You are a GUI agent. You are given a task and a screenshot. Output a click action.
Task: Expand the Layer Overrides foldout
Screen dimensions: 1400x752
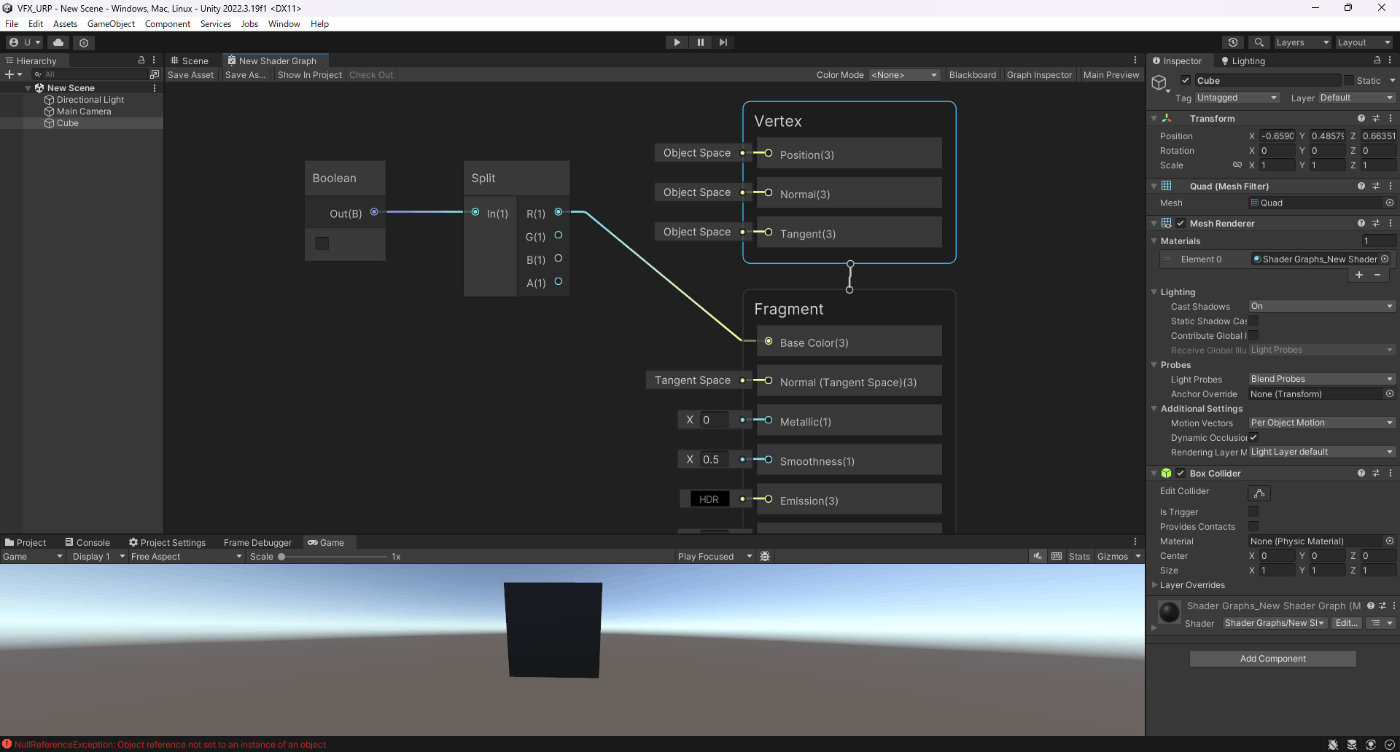click(1156, 585)
